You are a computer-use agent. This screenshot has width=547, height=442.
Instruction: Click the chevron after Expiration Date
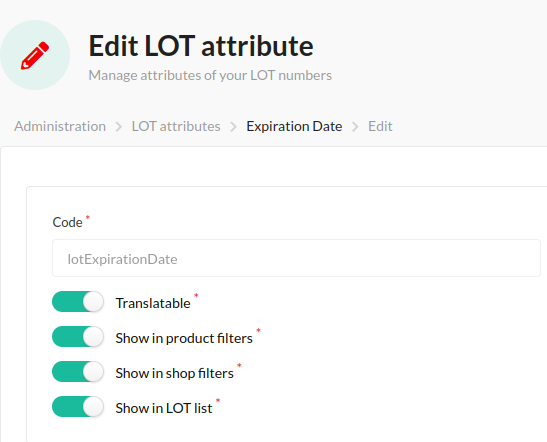click(355, 127)
